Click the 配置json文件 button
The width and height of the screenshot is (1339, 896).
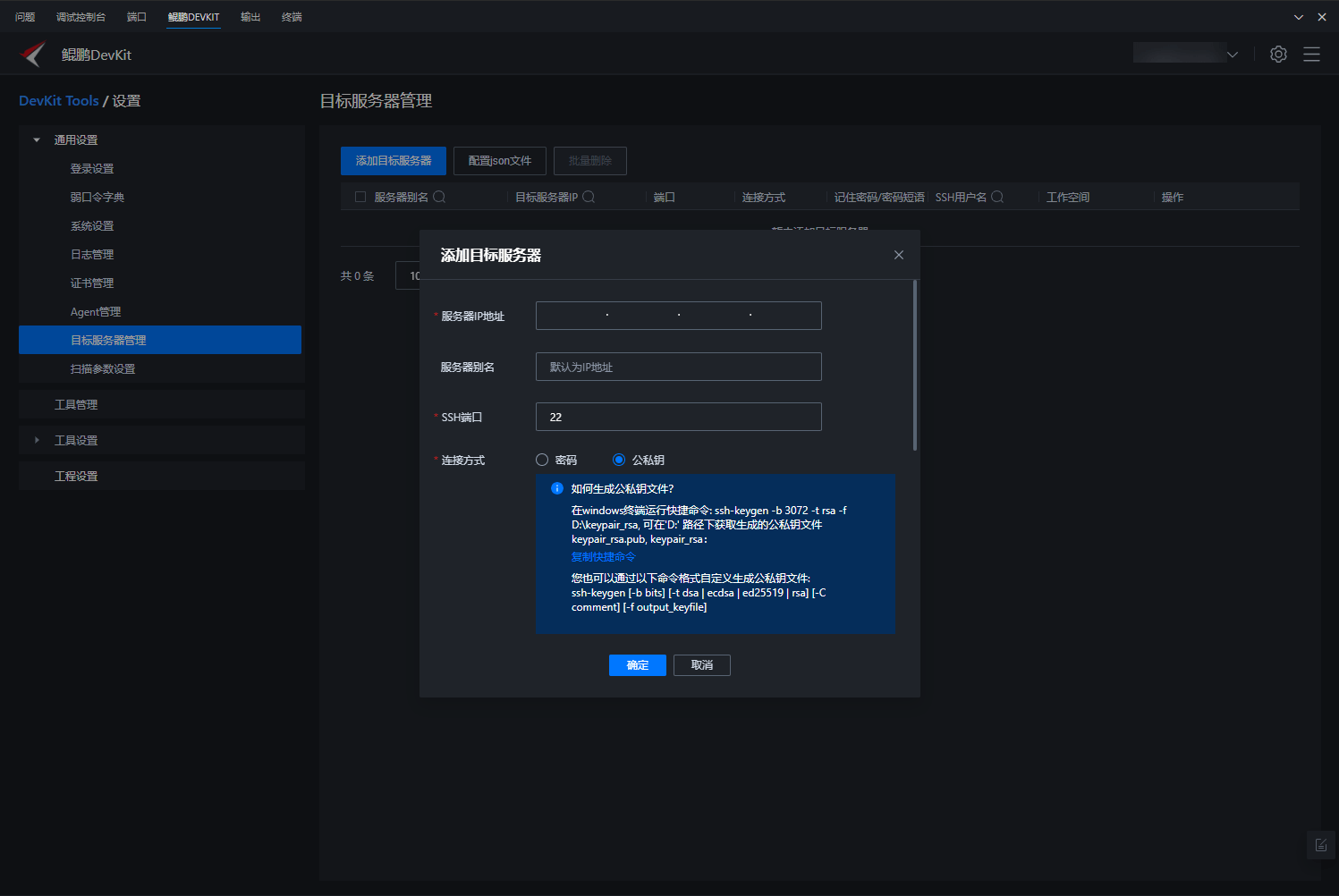click(x=500, y=161)
